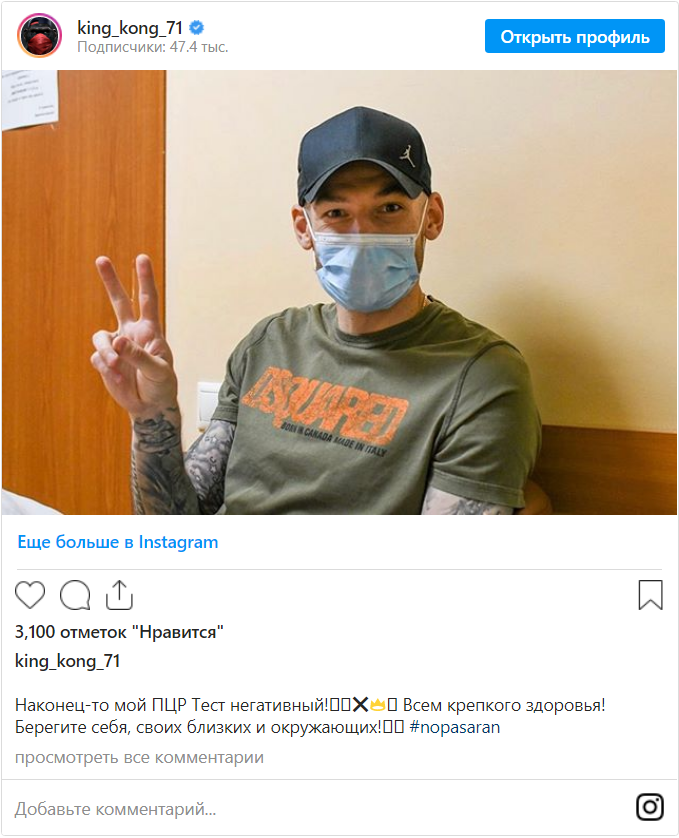The image size is (679, 838).
Task: Click the caption text about ПЦР Тест
Action: (x=172, y=705)
